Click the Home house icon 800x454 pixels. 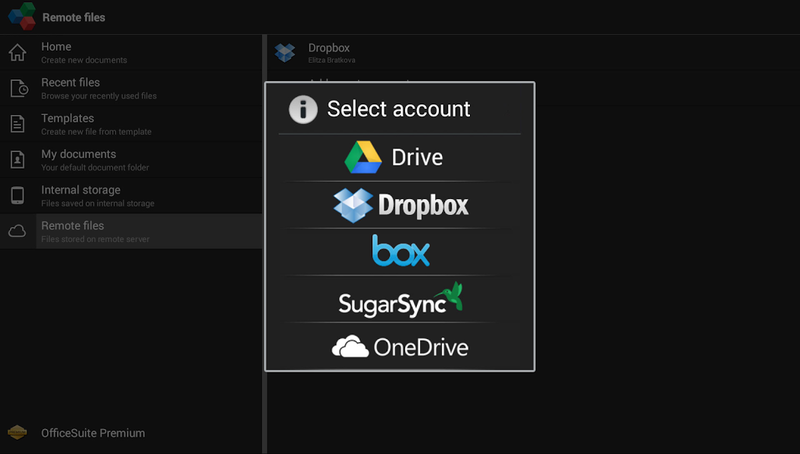(x=17, y=52)
